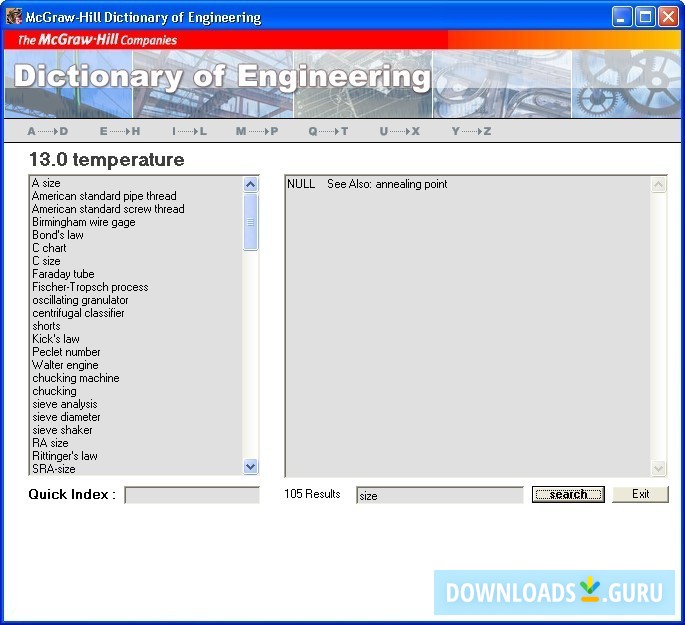
Task: Pick 'centrifugal classifier' in the list
Action: coord(78,313)
